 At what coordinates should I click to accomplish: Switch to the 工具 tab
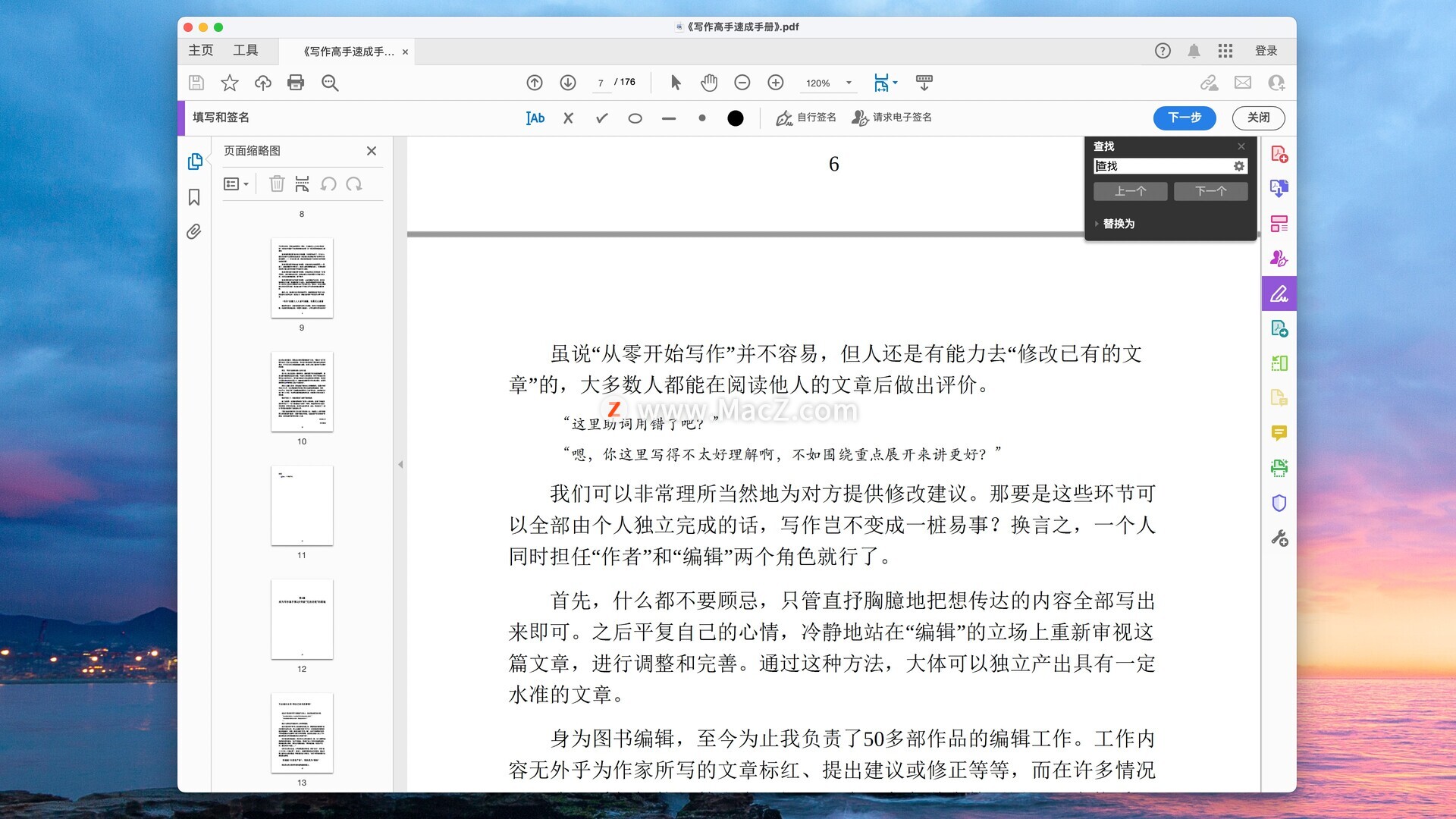245,50
